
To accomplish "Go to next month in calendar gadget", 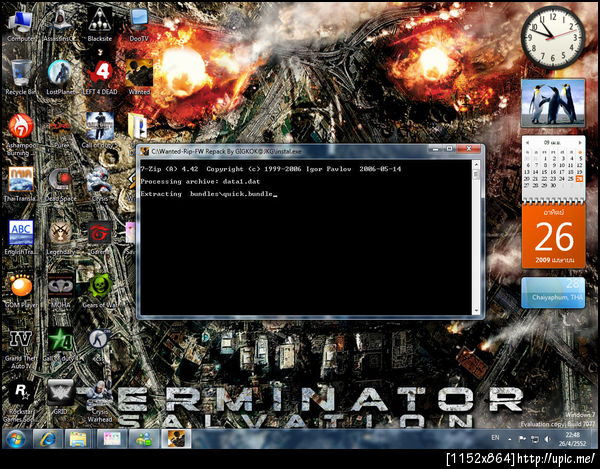I will (580, 142).
